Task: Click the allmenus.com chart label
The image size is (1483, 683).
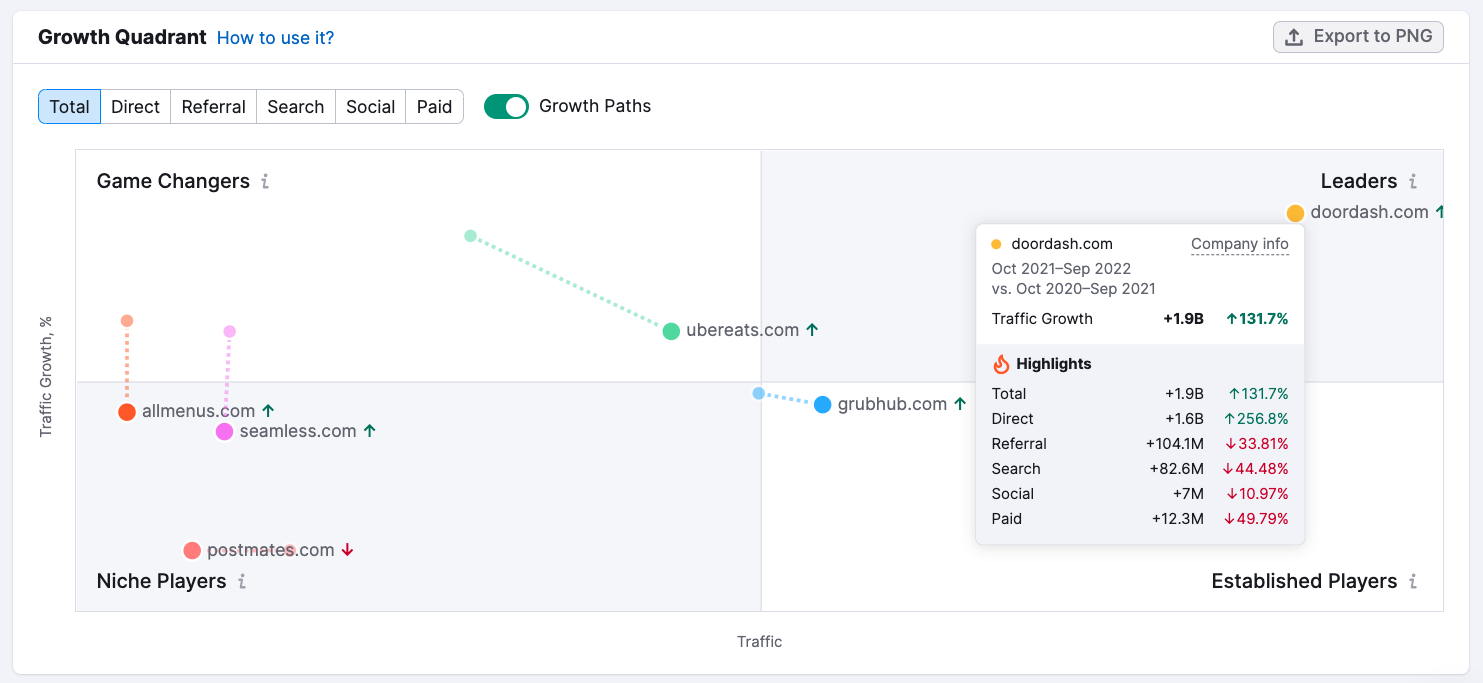Action: [198, 411]
